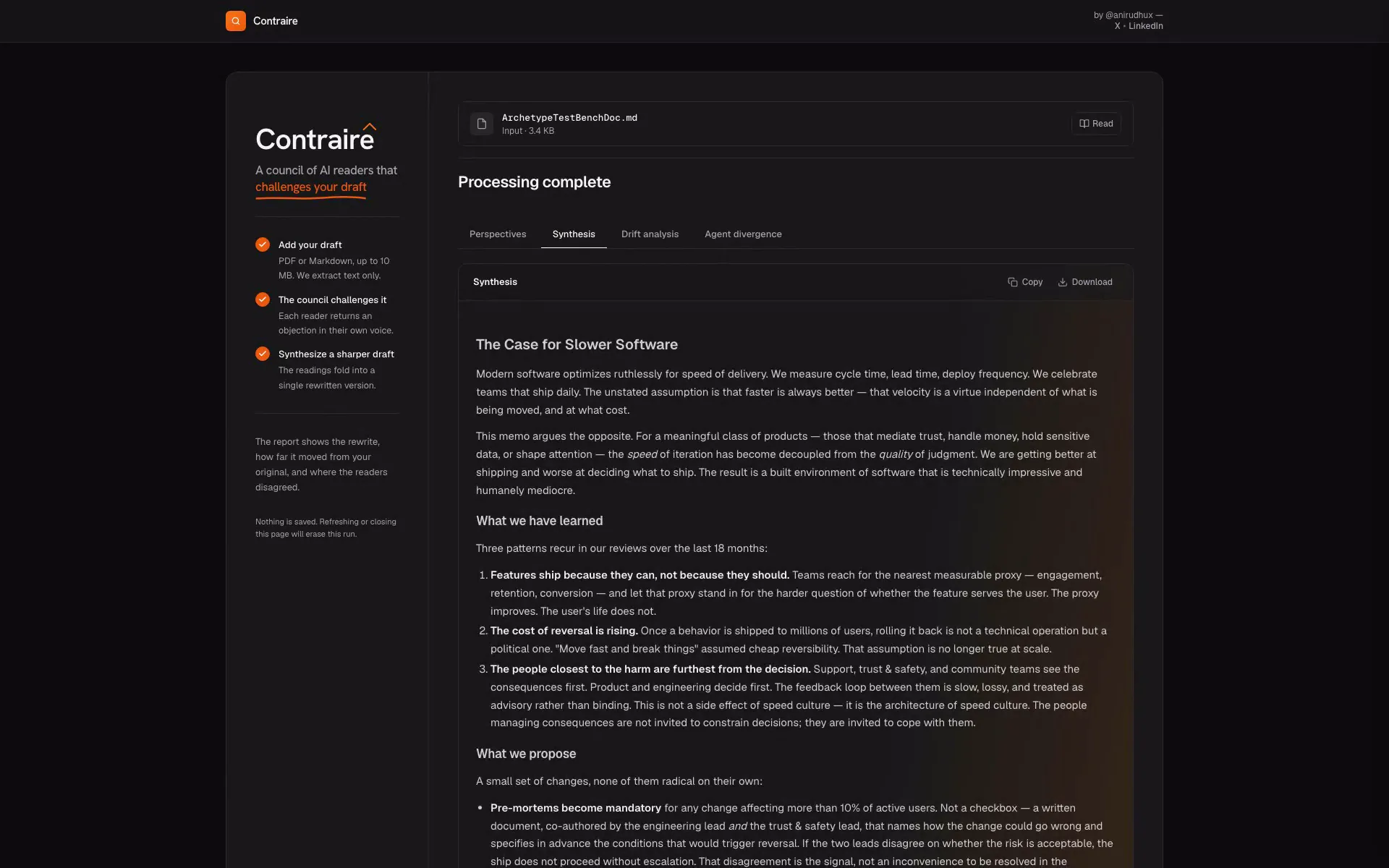This screenshot has width=1389, height=868.
Task: Click the bold text The cost of reversal is rising
Action: (564, 631)
